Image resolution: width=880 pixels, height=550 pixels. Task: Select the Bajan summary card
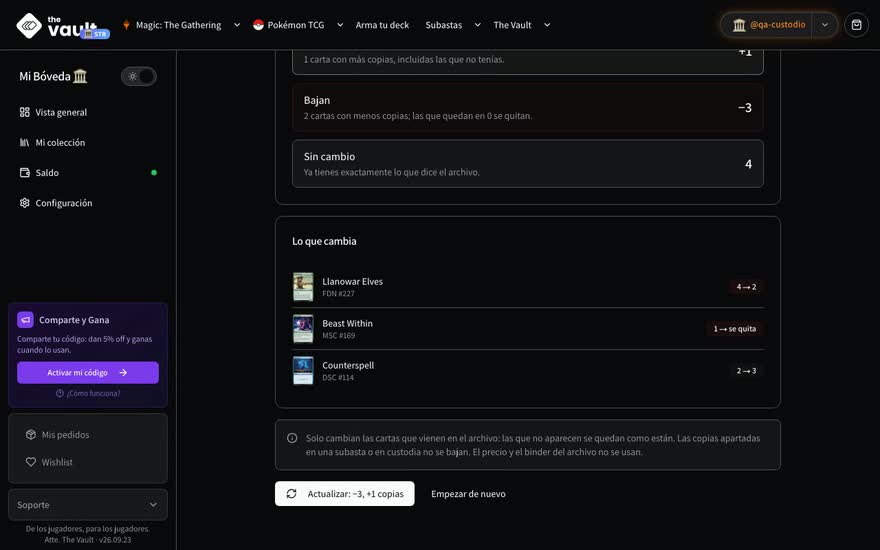pos(528,107)
